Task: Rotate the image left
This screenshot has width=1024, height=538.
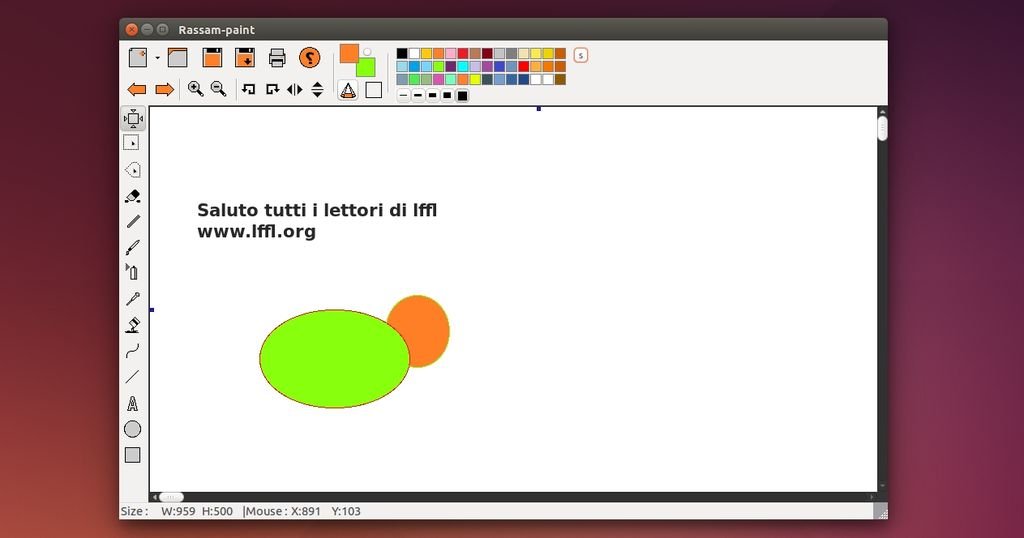Action: [x=248, y=89]
